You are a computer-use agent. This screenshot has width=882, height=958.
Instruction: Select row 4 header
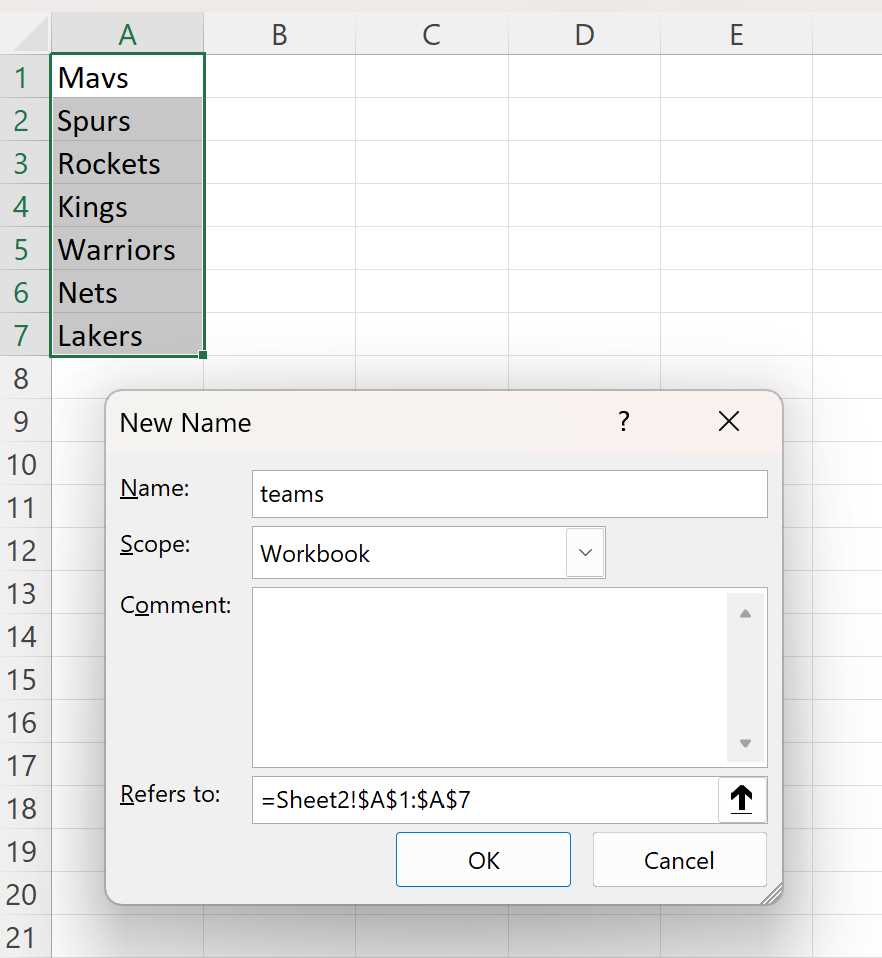(x=25, y=205)
